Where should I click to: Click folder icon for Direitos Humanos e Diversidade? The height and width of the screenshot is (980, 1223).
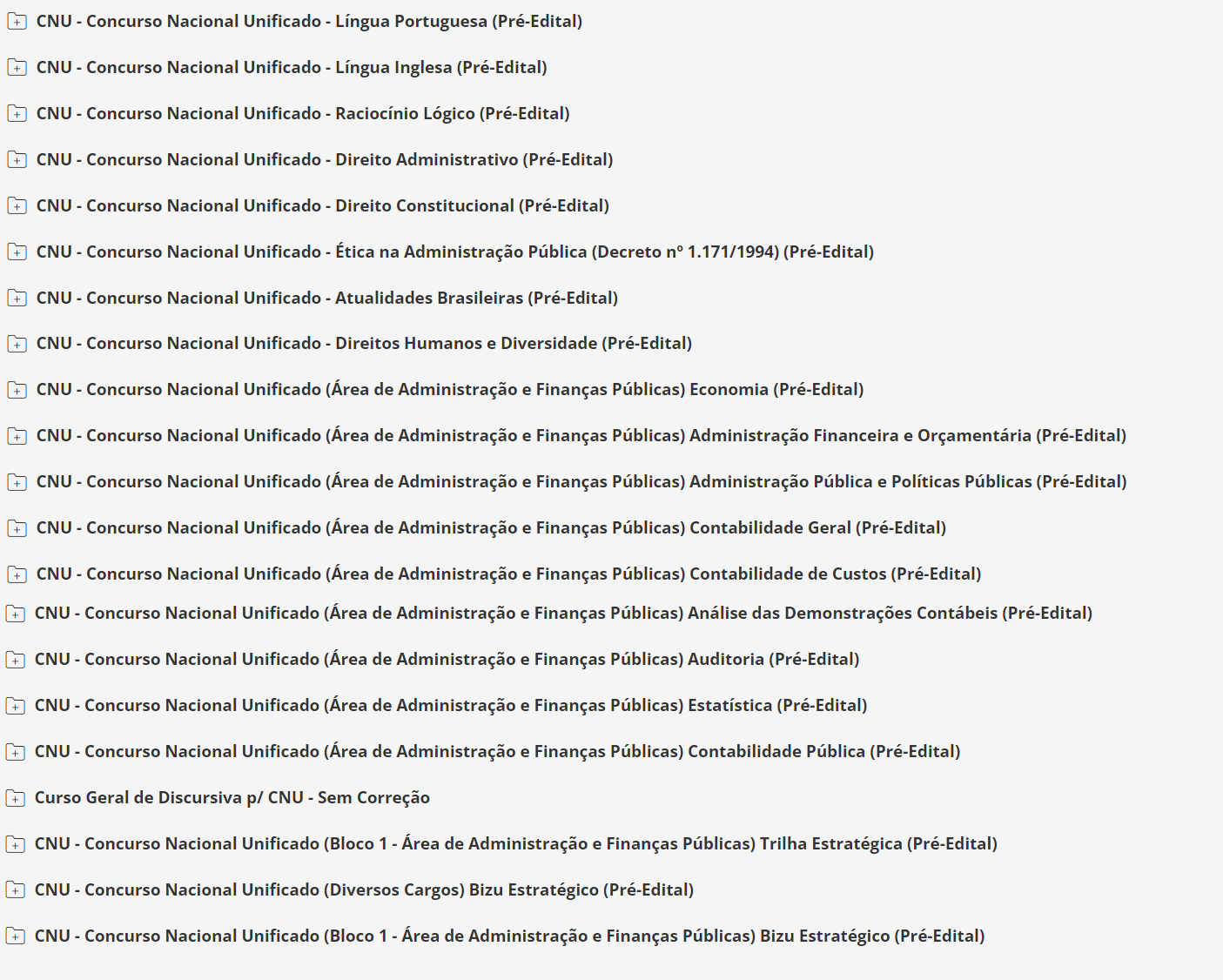pos(17,344)
